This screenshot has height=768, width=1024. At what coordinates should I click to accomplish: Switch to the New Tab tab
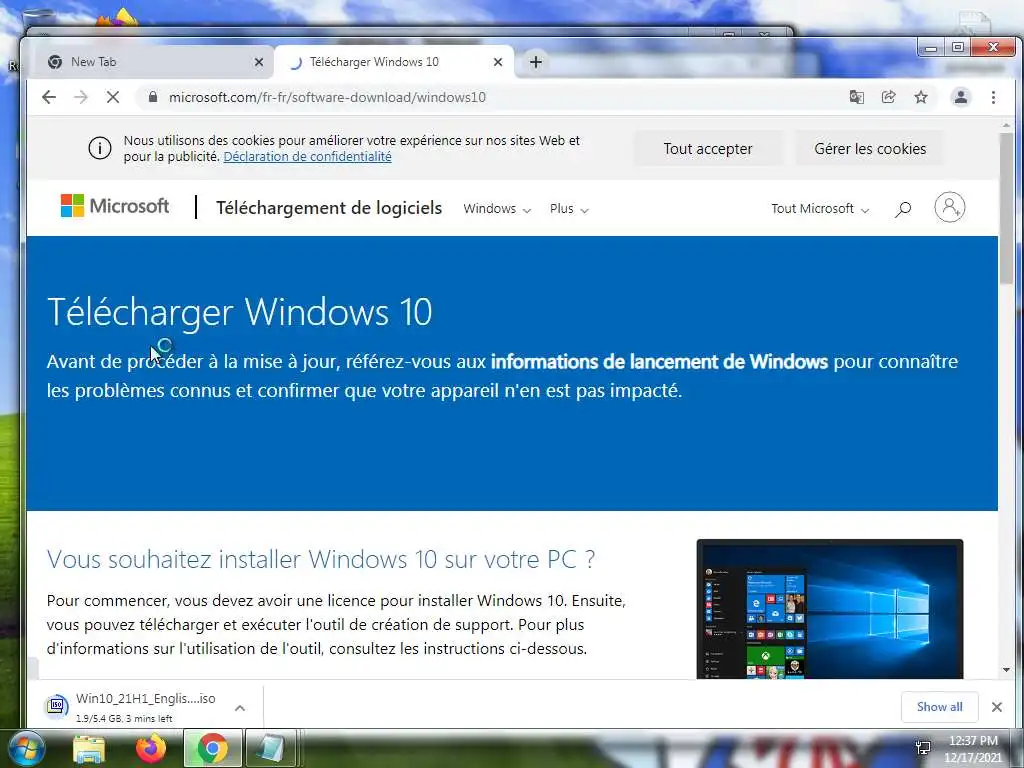point(152,62)
